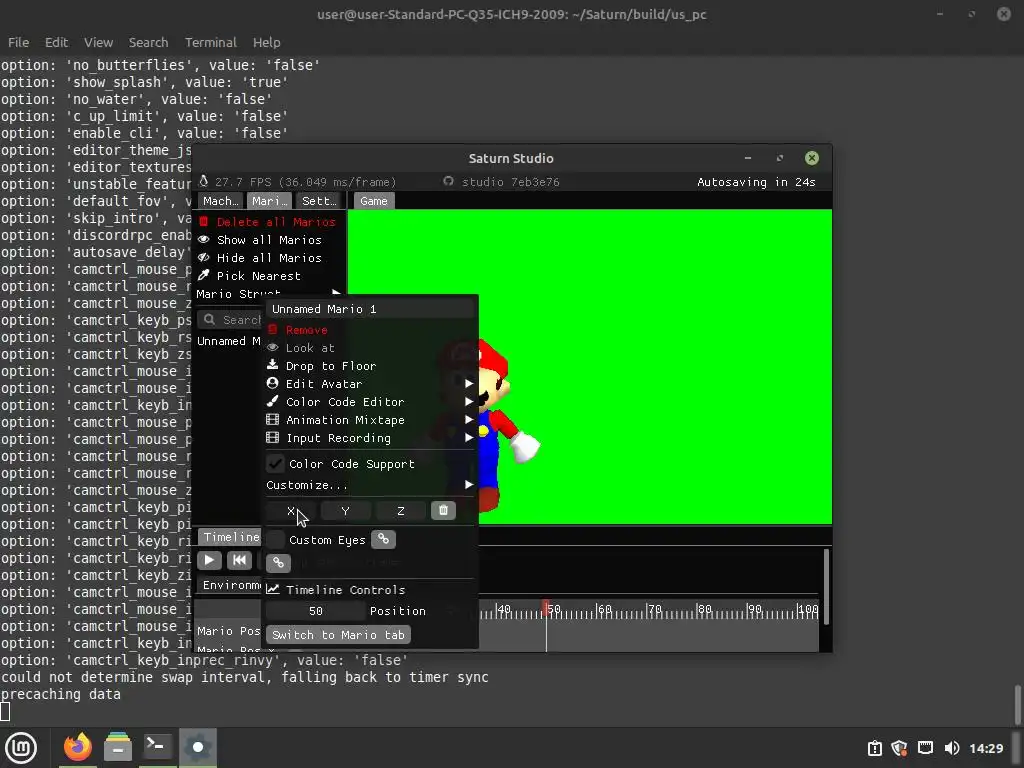Screen dimensions: 1024x768
Task: Click the Y axis field
Action: coord(345,511)
